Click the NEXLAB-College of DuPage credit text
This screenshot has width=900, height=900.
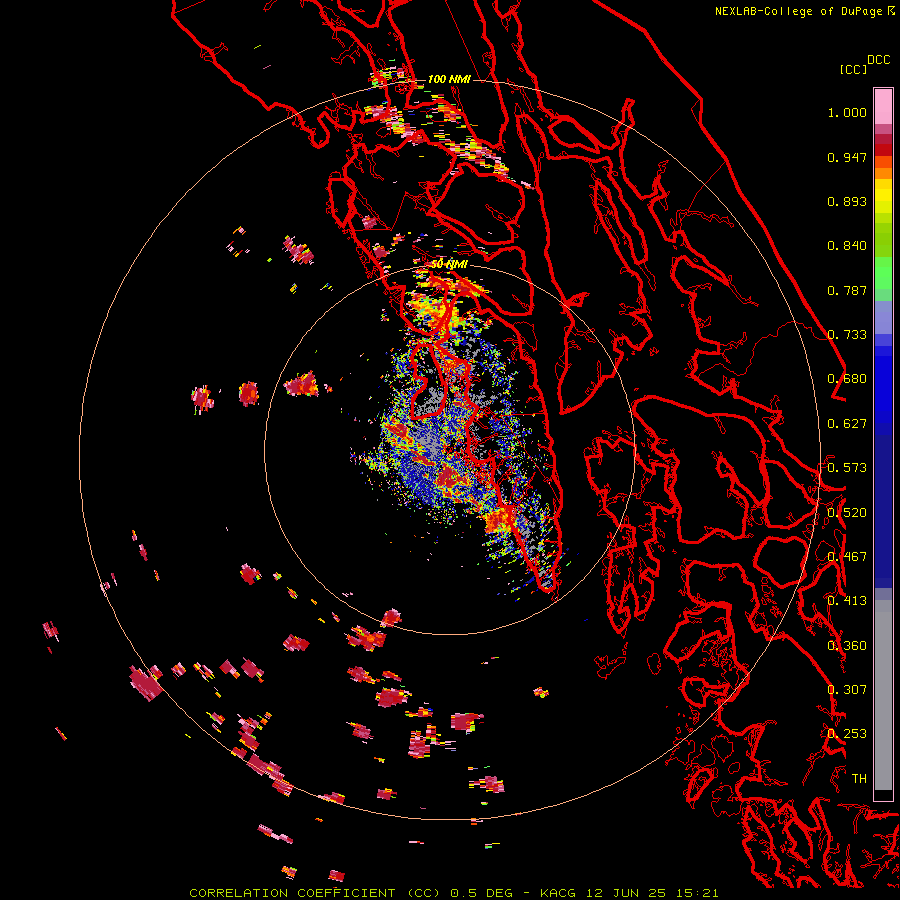[x=801, y=11]
